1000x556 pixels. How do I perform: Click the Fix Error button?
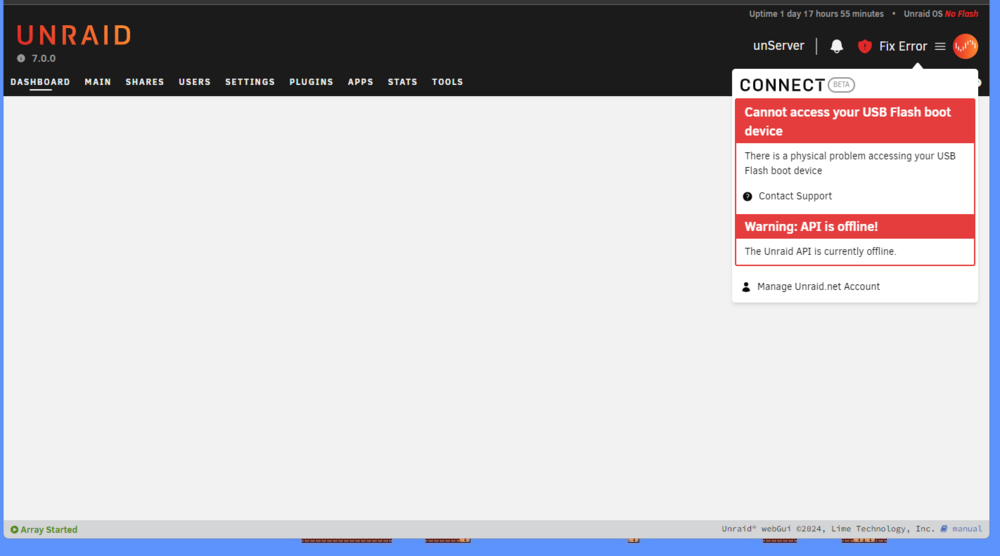pos(902,46)
